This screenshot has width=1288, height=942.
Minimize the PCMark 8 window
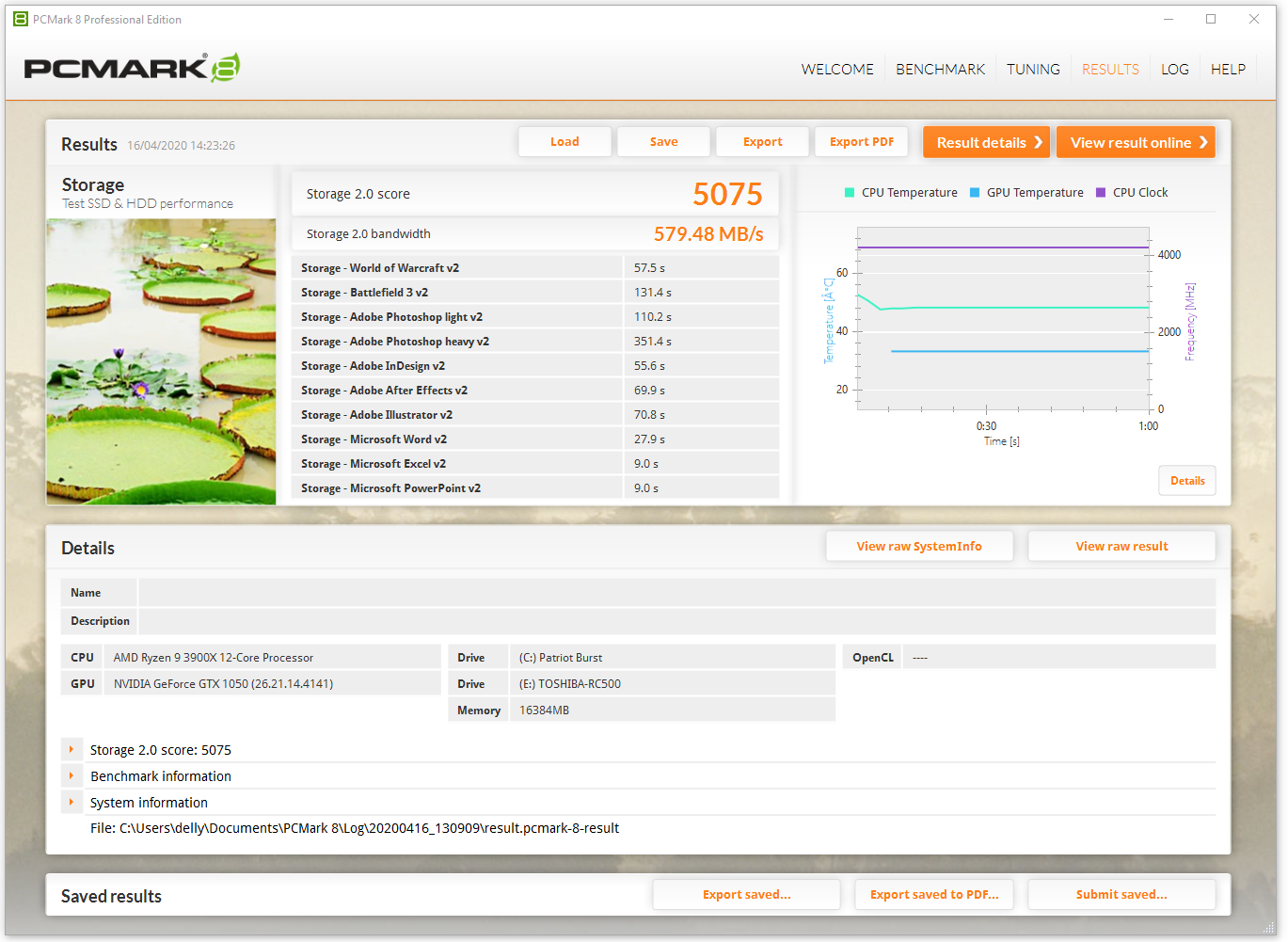click(x=1169, y=19)
